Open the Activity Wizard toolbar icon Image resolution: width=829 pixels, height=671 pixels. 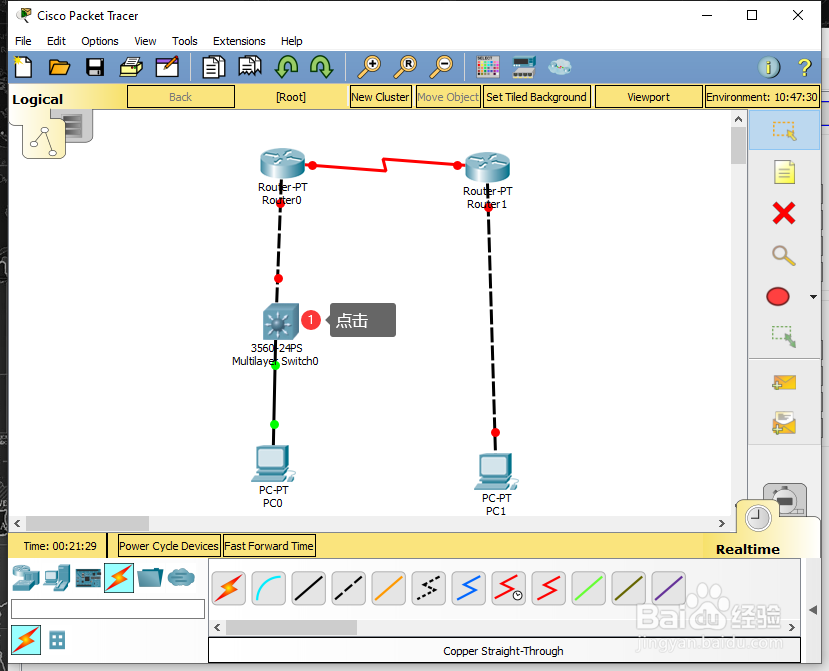[x=167, y=67]
